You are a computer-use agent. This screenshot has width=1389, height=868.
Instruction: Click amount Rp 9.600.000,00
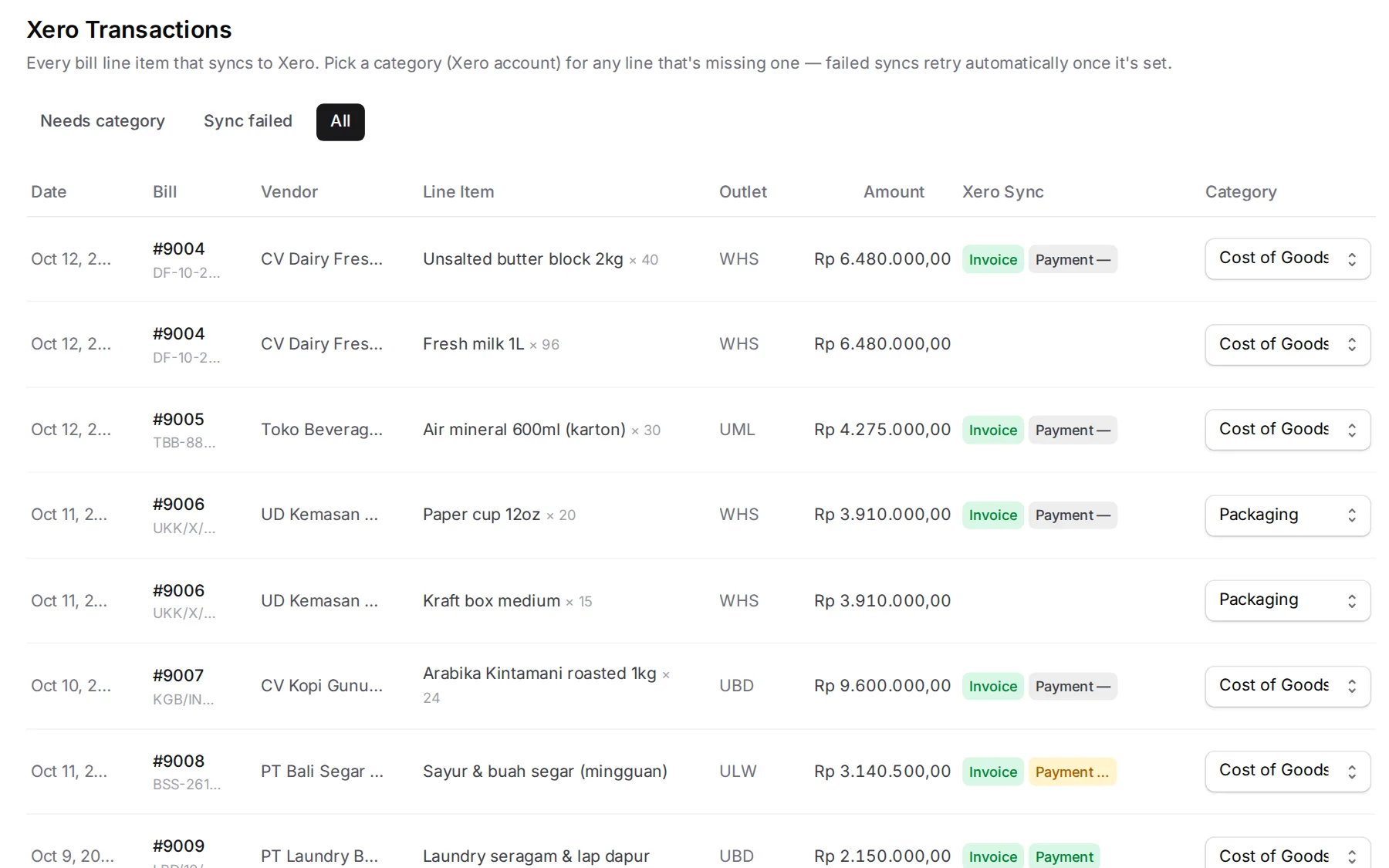pyautogui.click(x=882, y=686)
